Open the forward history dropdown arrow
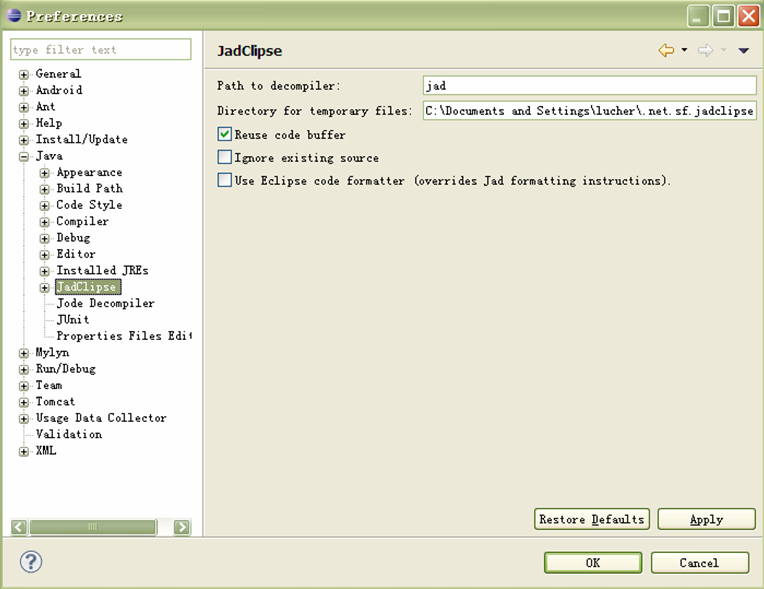The height and width of the screenshot is (589, 764). pos(724,50)
